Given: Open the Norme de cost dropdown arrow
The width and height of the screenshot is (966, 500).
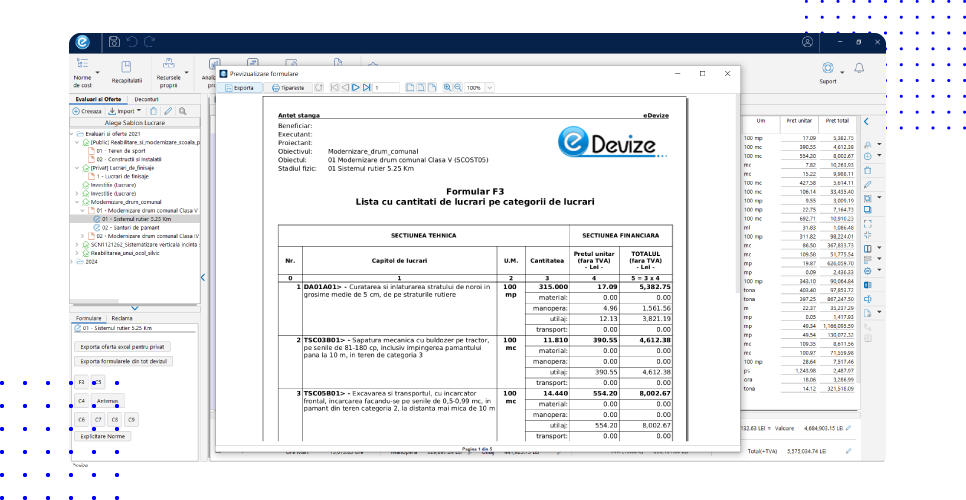Looking at the screenshot, I should pos(97,73).
